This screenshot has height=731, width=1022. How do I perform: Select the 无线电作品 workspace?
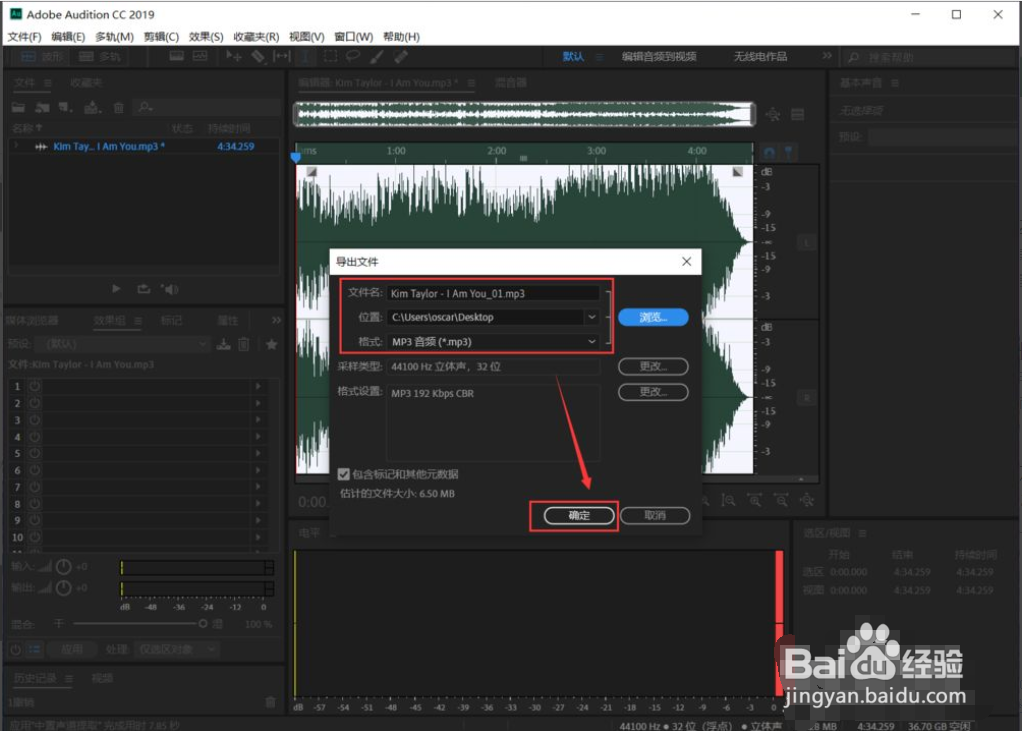click(760, 57)
